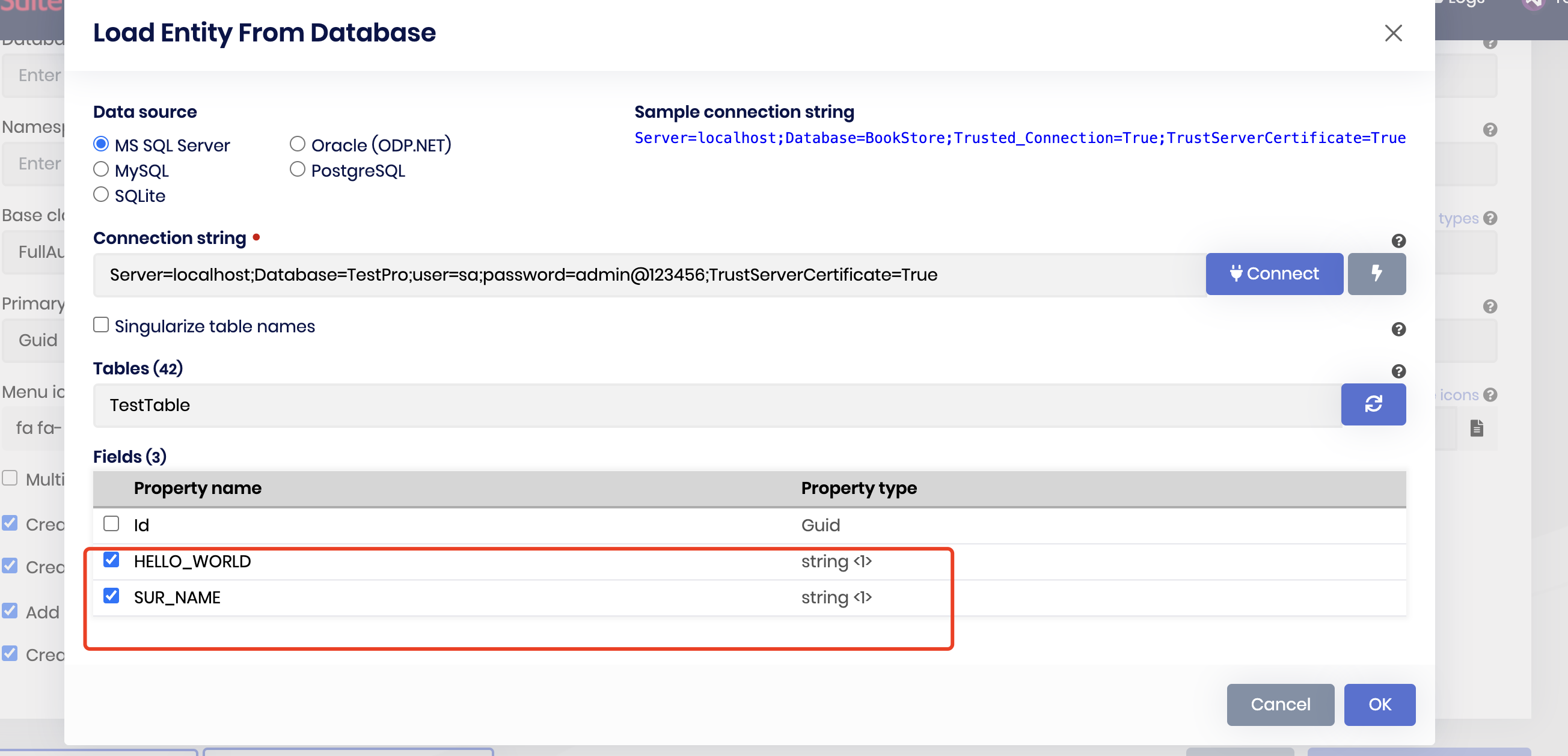Click the document icon beside the menu icon field

[1477, 428]
